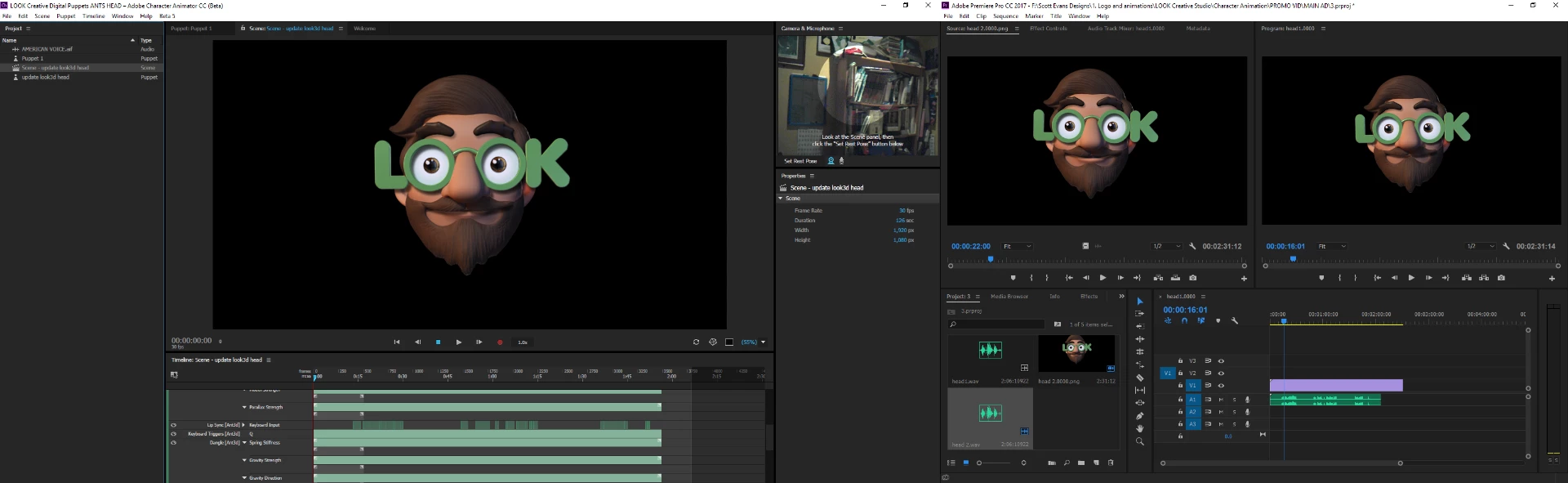
Task: Mute audio track A1
Action: click(x=1221, y=400)
